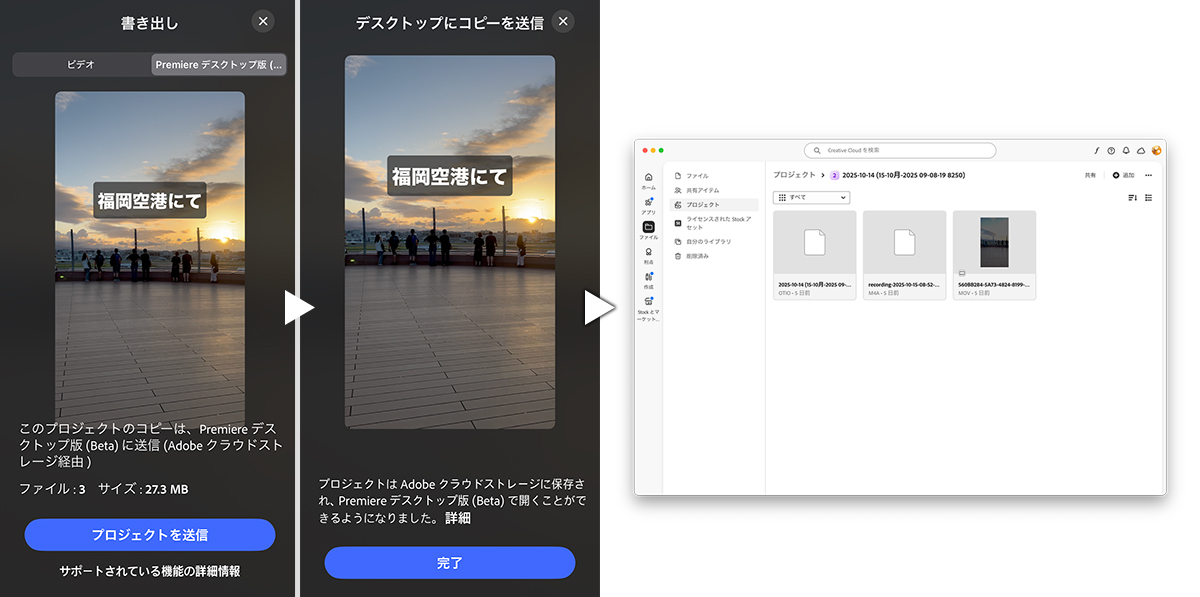This screenshot has height=597, width=1200.
Task: Click the cloud sync status icon
Action: [x=1141, y=151]
